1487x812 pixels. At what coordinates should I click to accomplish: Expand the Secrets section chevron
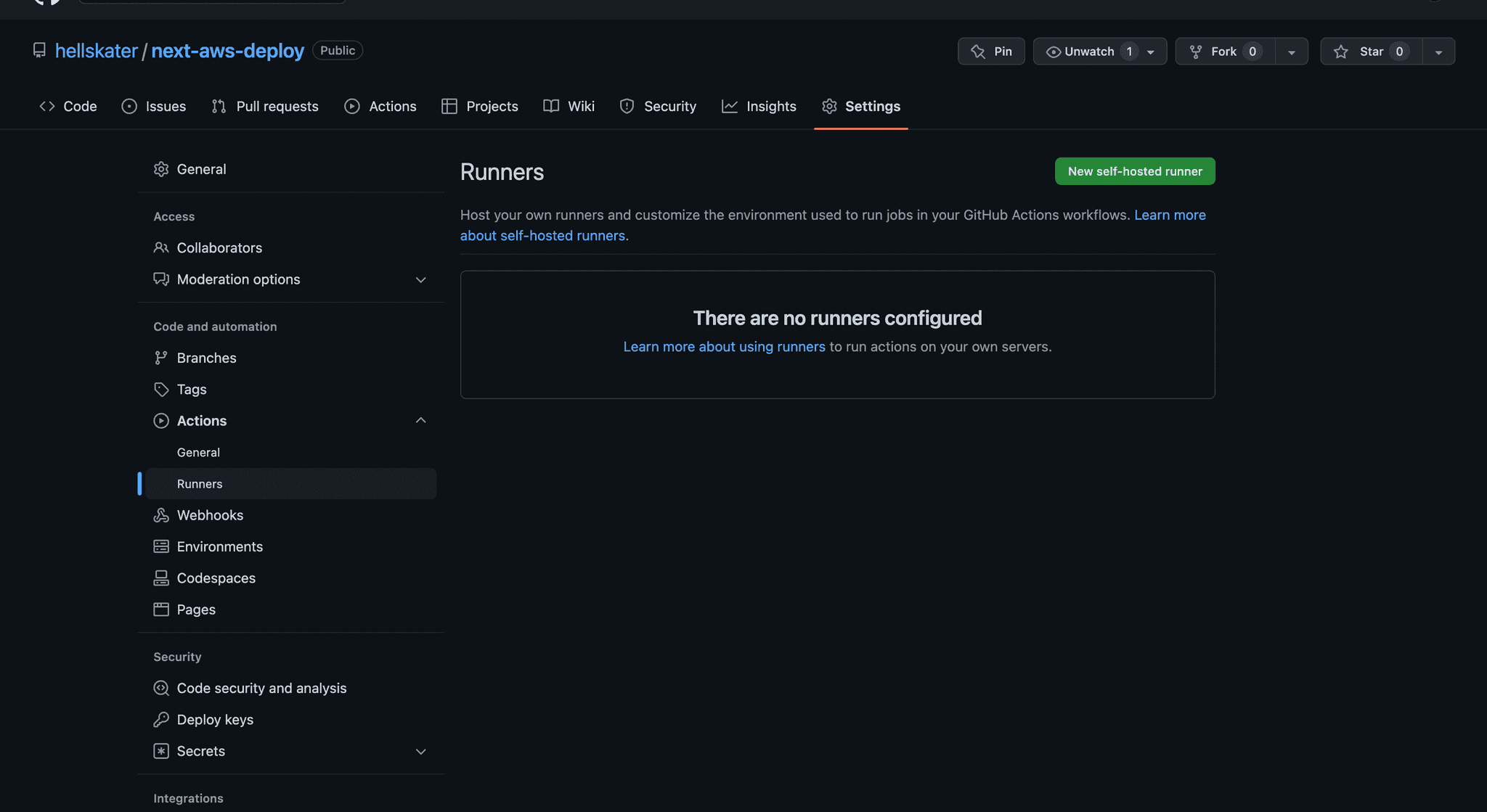421,751
